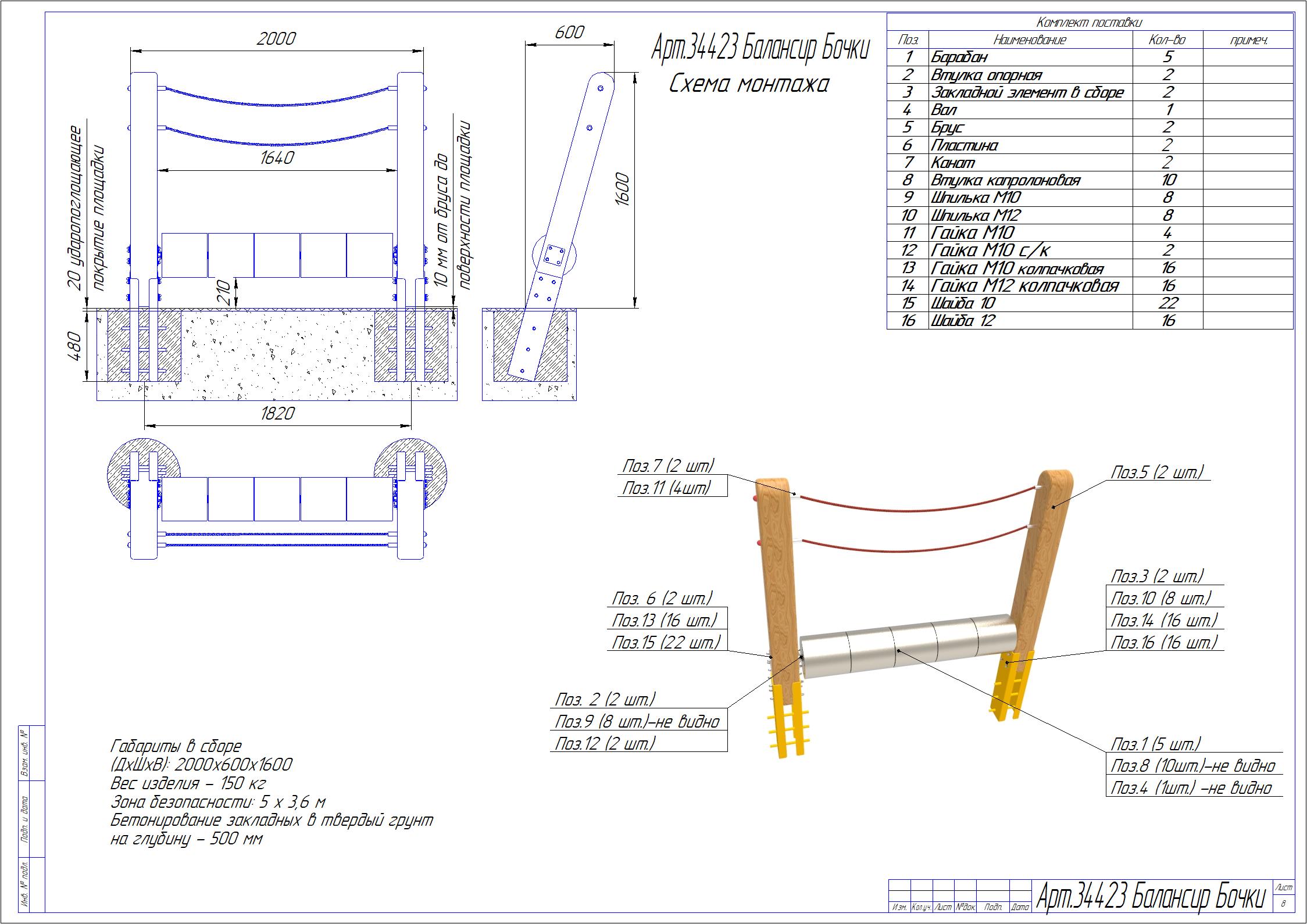Click the 2000 overall width dimension
This screenshot has height=924, width=1307.
(x=276, y=39)
